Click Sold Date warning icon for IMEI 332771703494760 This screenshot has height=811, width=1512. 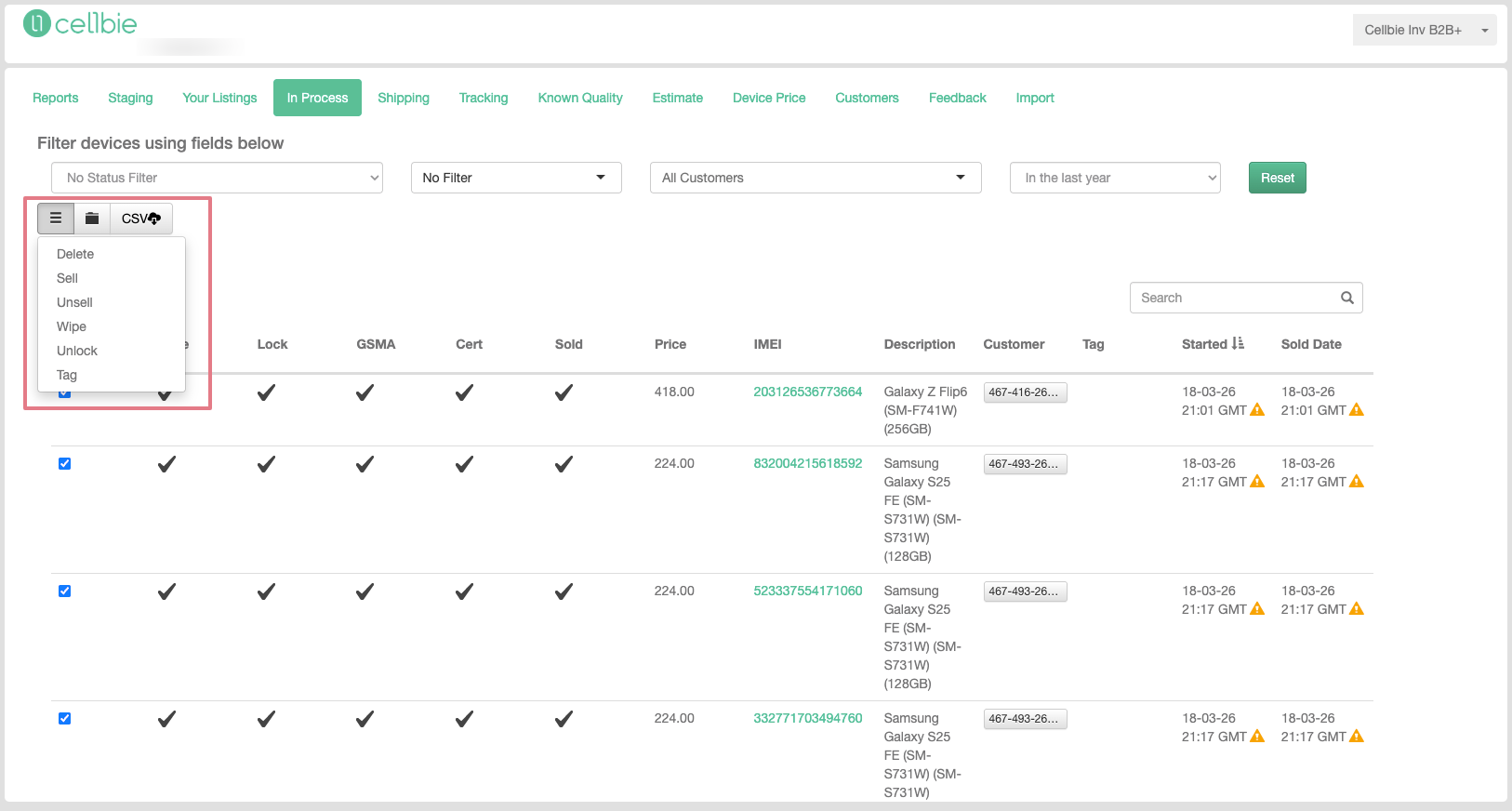(x=1357, y=737)
